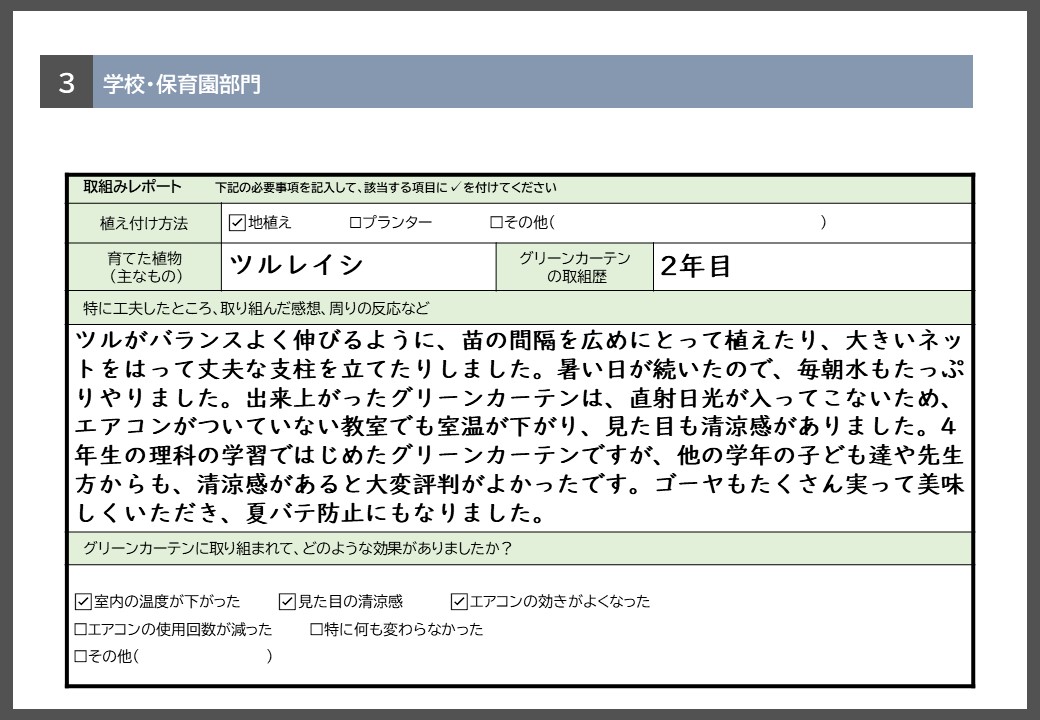The width and height of the screenshot is (1040, 720).
Task: Click the ツルレイシ plant name field
Action: [360, 266]
